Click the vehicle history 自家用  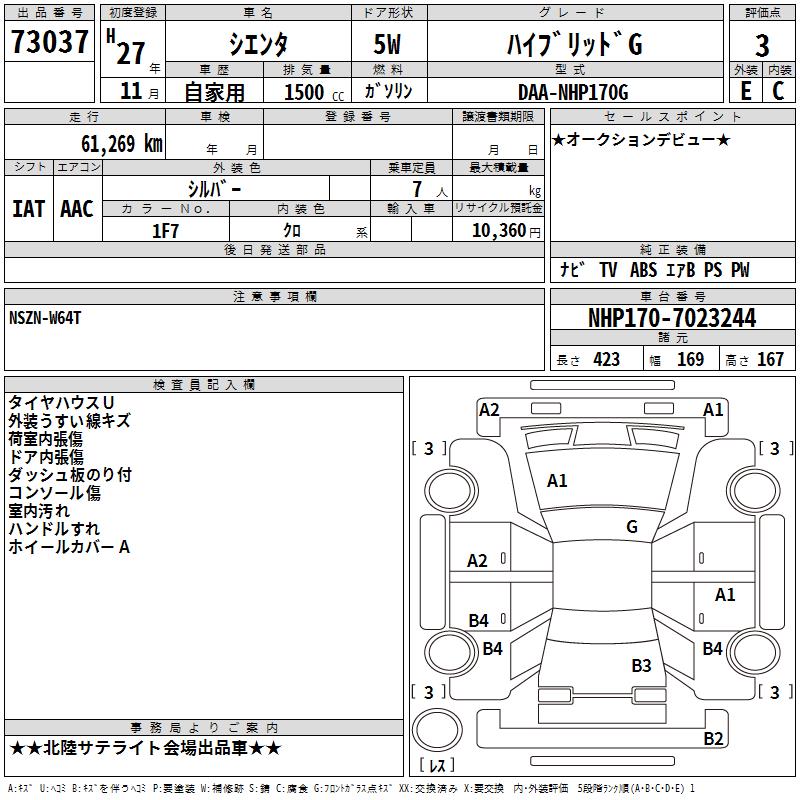214,92
